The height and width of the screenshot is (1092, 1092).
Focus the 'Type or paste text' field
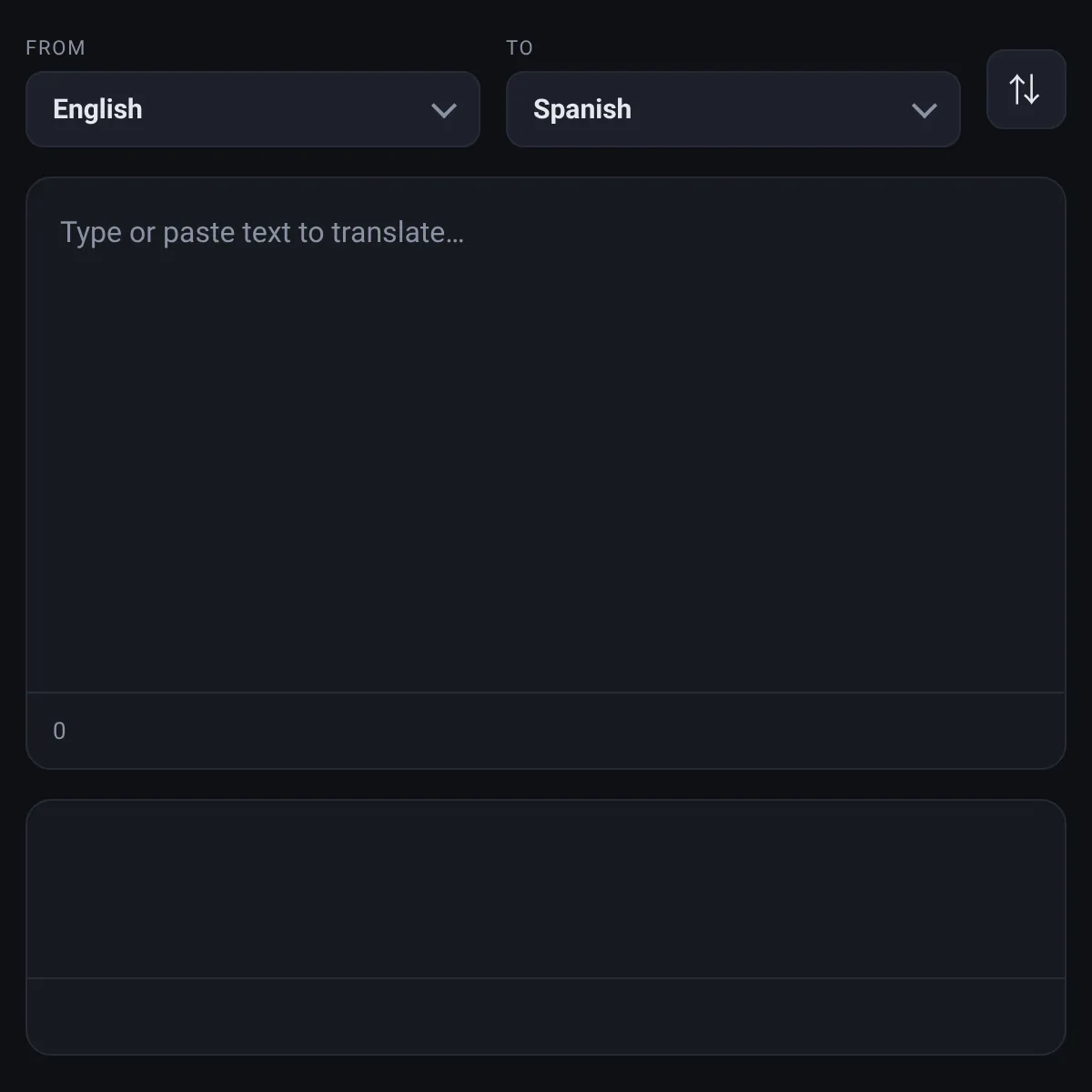(x=546, y=436)
